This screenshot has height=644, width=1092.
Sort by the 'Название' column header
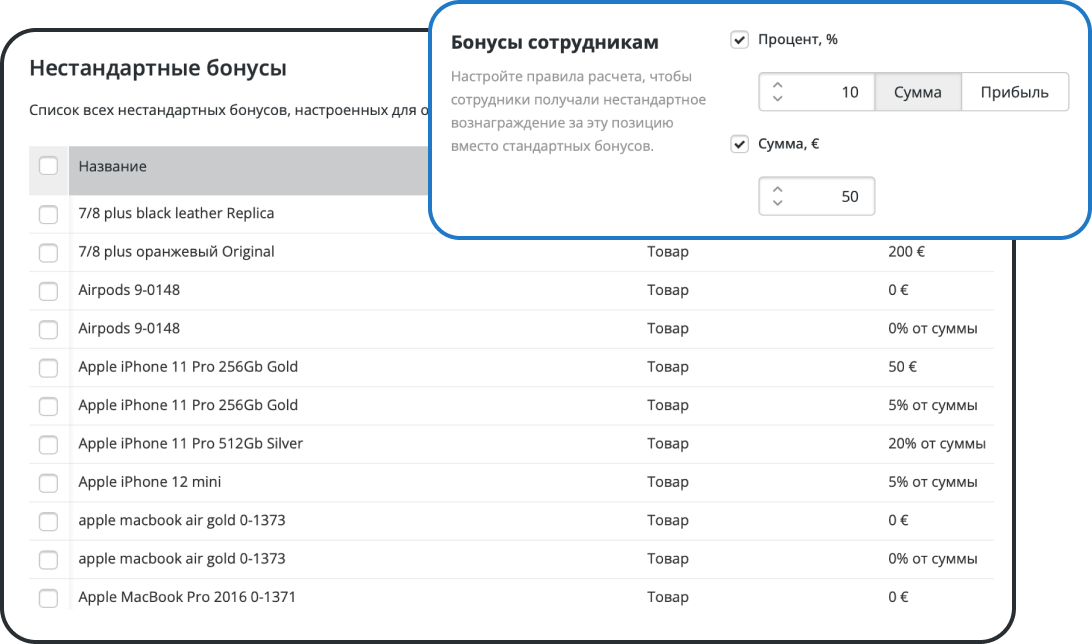pos(113,167)
